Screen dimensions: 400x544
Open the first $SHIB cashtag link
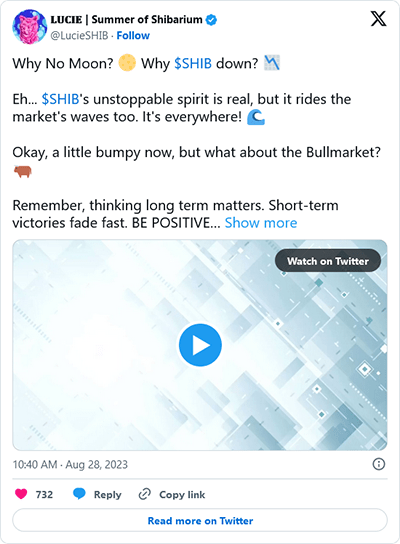[x=193, y=63]
